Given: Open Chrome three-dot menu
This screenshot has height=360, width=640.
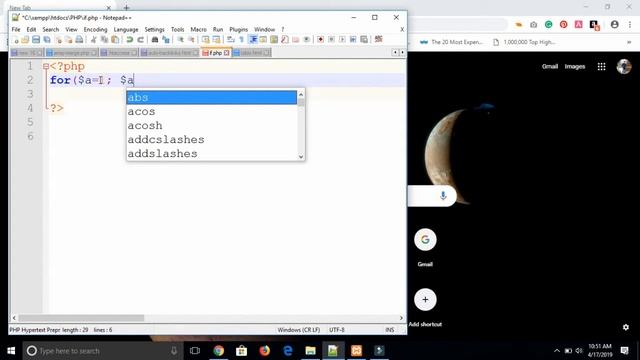Looking at the screenshot, I should pyautogui.click(x=629, y=25).
